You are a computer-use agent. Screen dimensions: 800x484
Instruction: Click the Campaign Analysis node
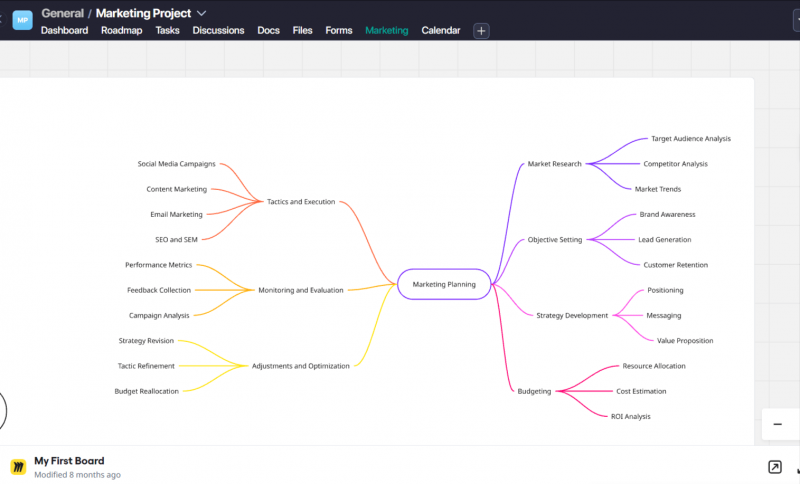pyautogui.click(x=159, y=316)
